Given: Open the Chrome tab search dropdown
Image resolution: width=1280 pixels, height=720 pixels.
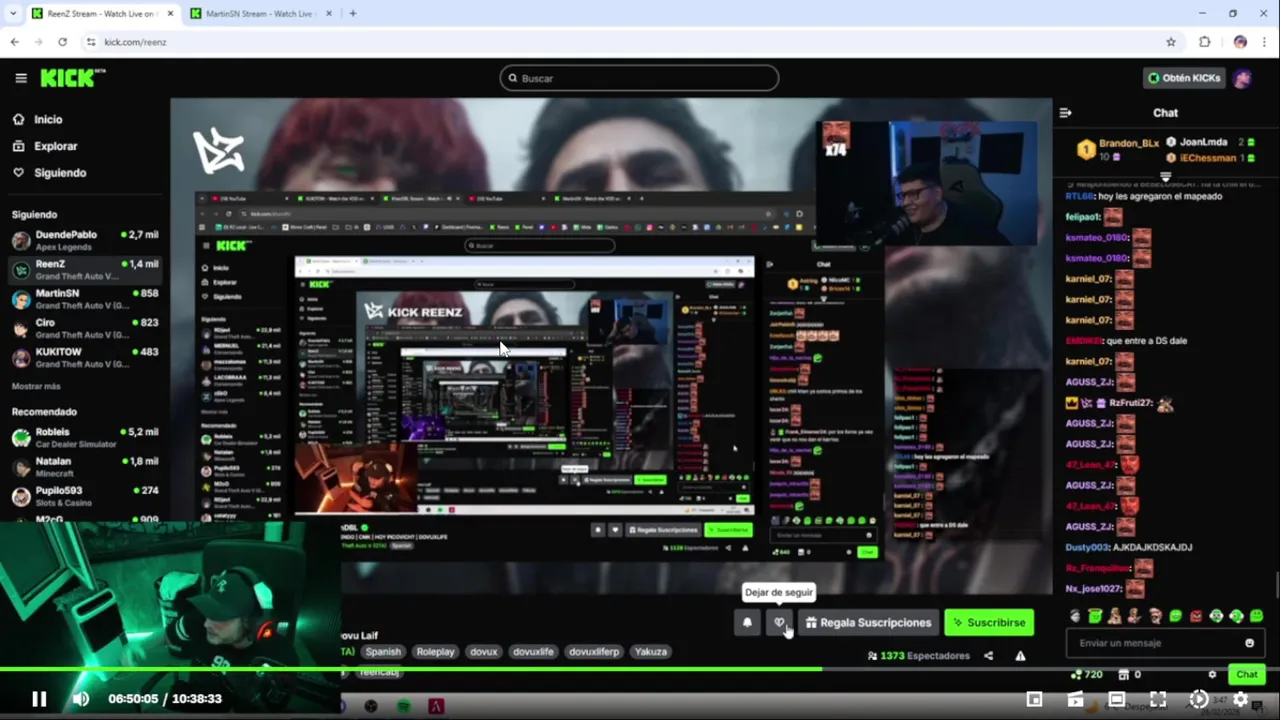Looking at the screenshot, I should [12, 13].
